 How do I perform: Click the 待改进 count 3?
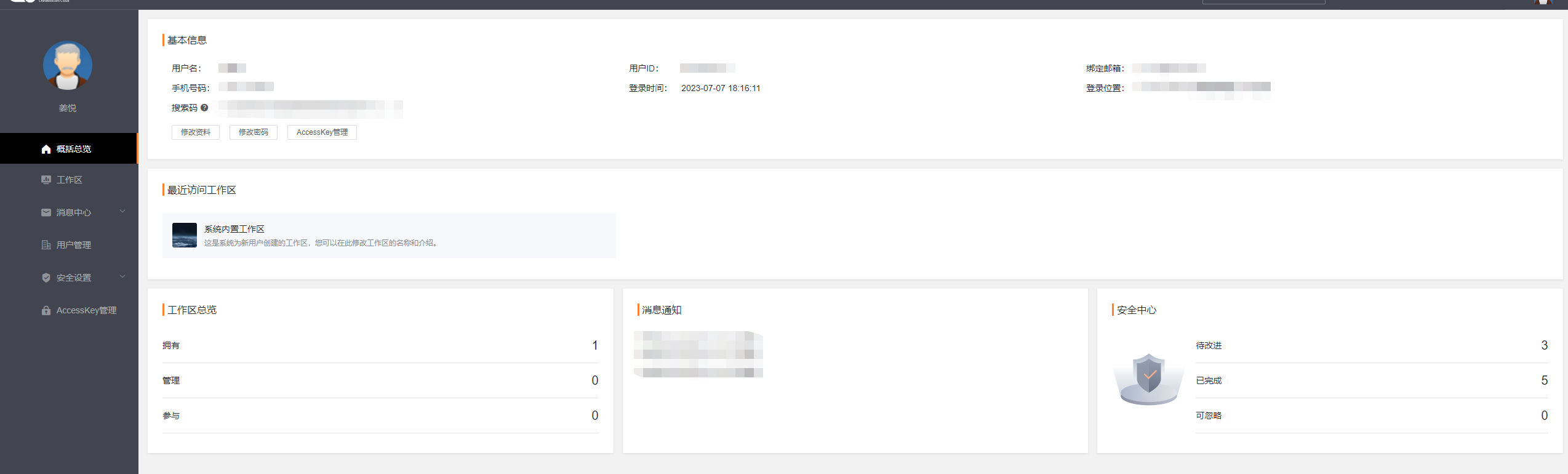[1545, 345]
